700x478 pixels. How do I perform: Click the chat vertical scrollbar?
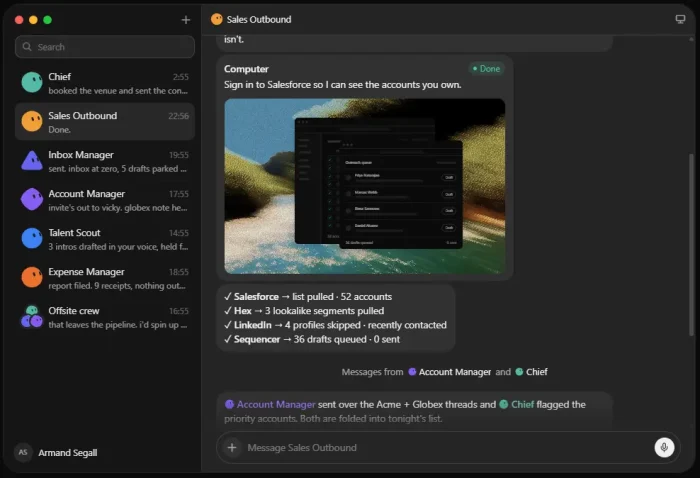(x=692, y=245)
